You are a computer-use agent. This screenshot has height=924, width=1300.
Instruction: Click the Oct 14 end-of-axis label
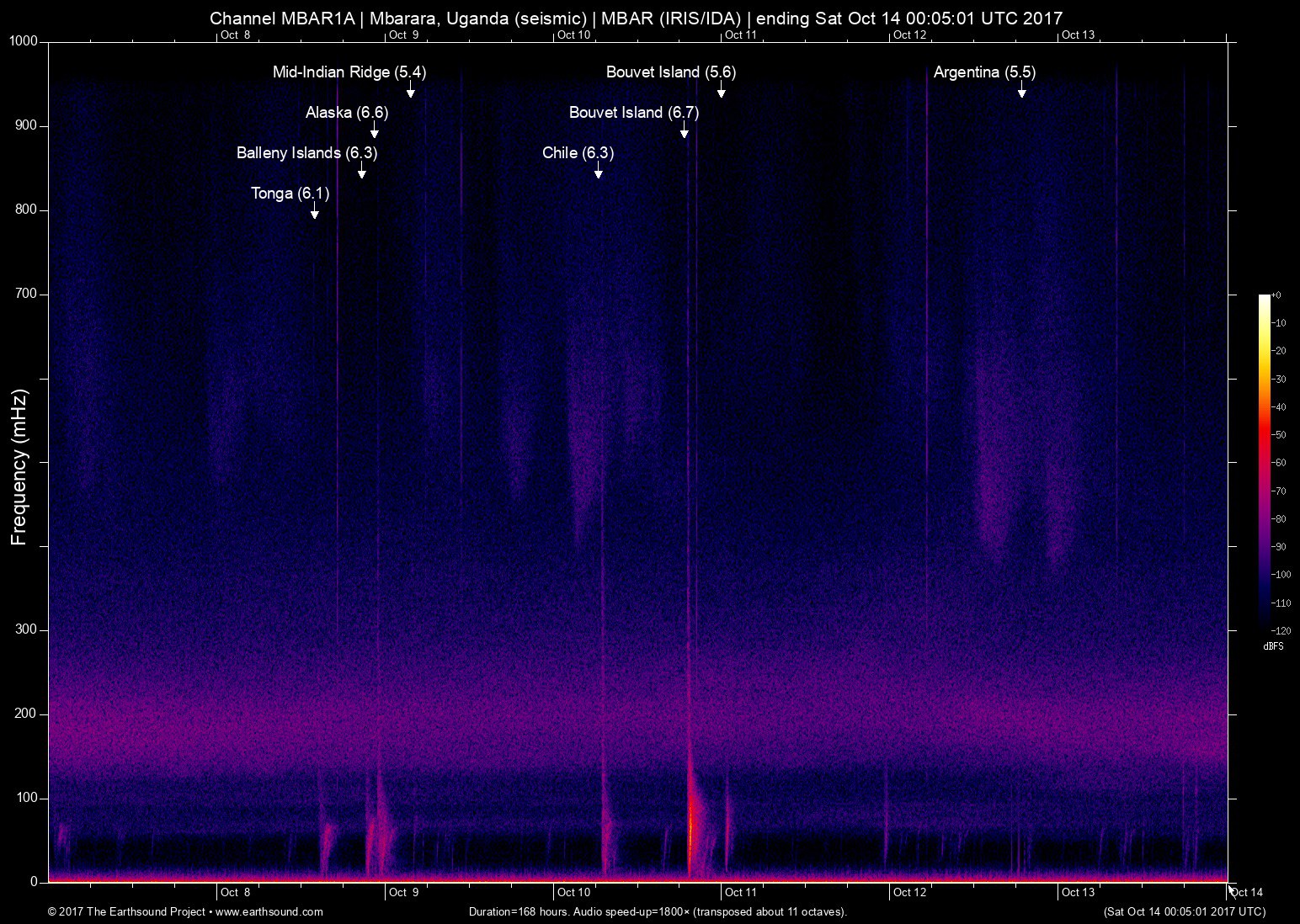click(x=1246, y=892)
